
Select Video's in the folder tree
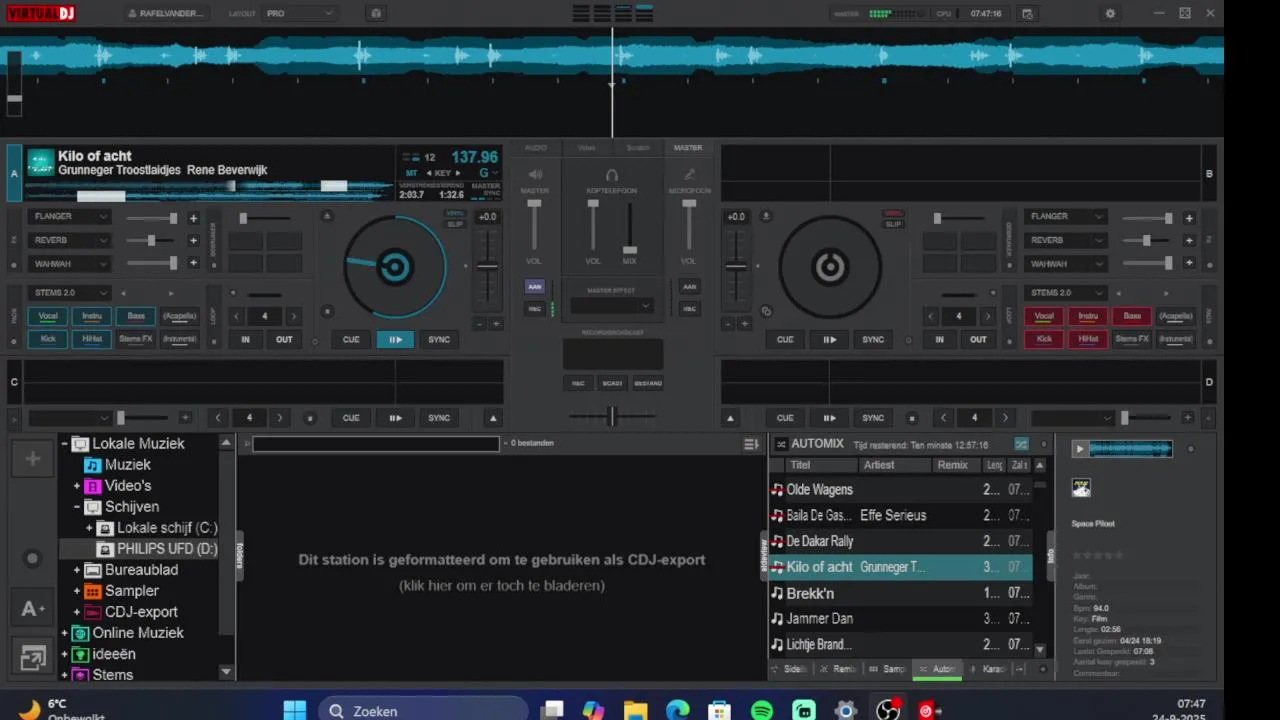(128, 486)
